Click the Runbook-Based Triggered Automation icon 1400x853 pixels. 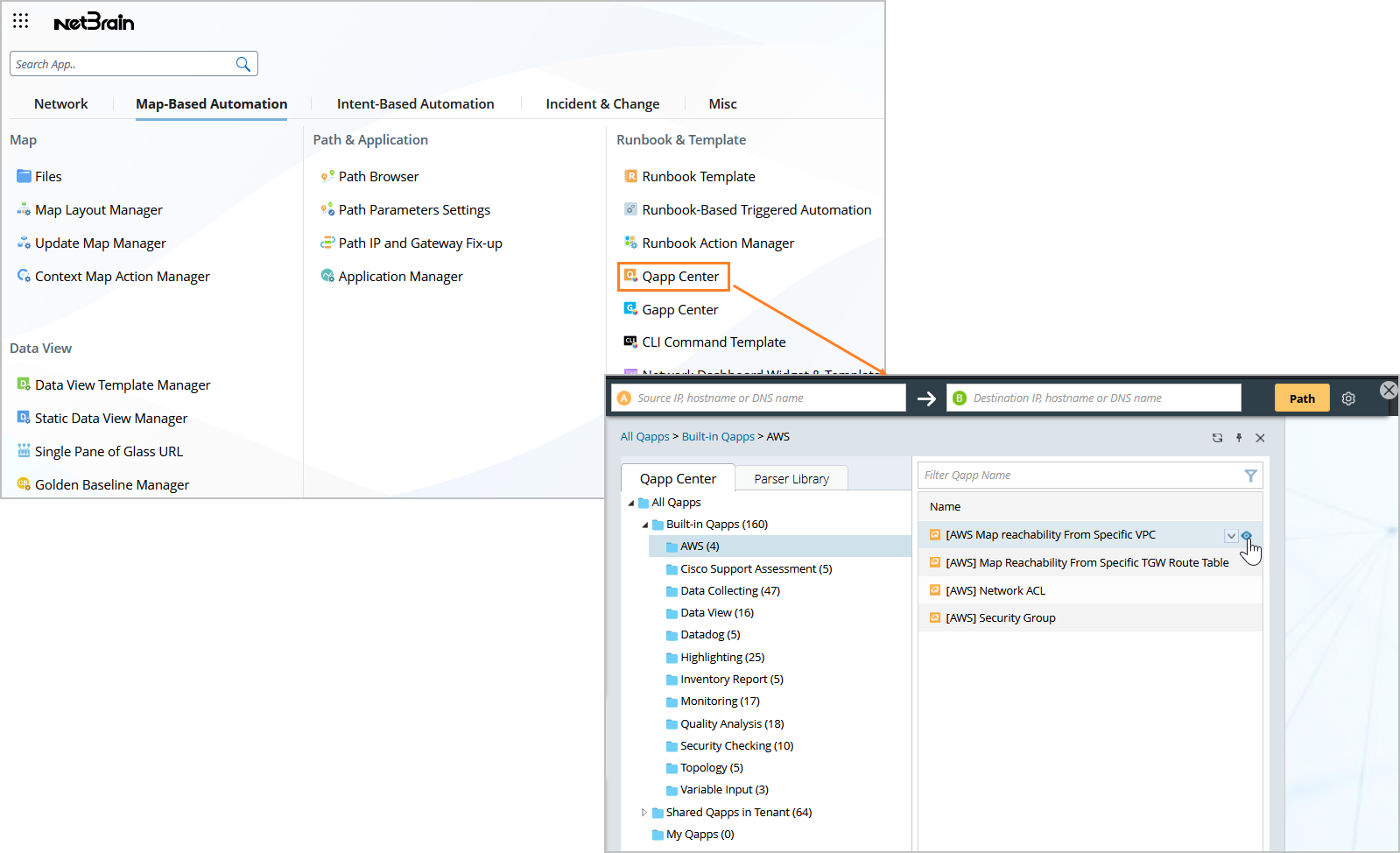630,209
